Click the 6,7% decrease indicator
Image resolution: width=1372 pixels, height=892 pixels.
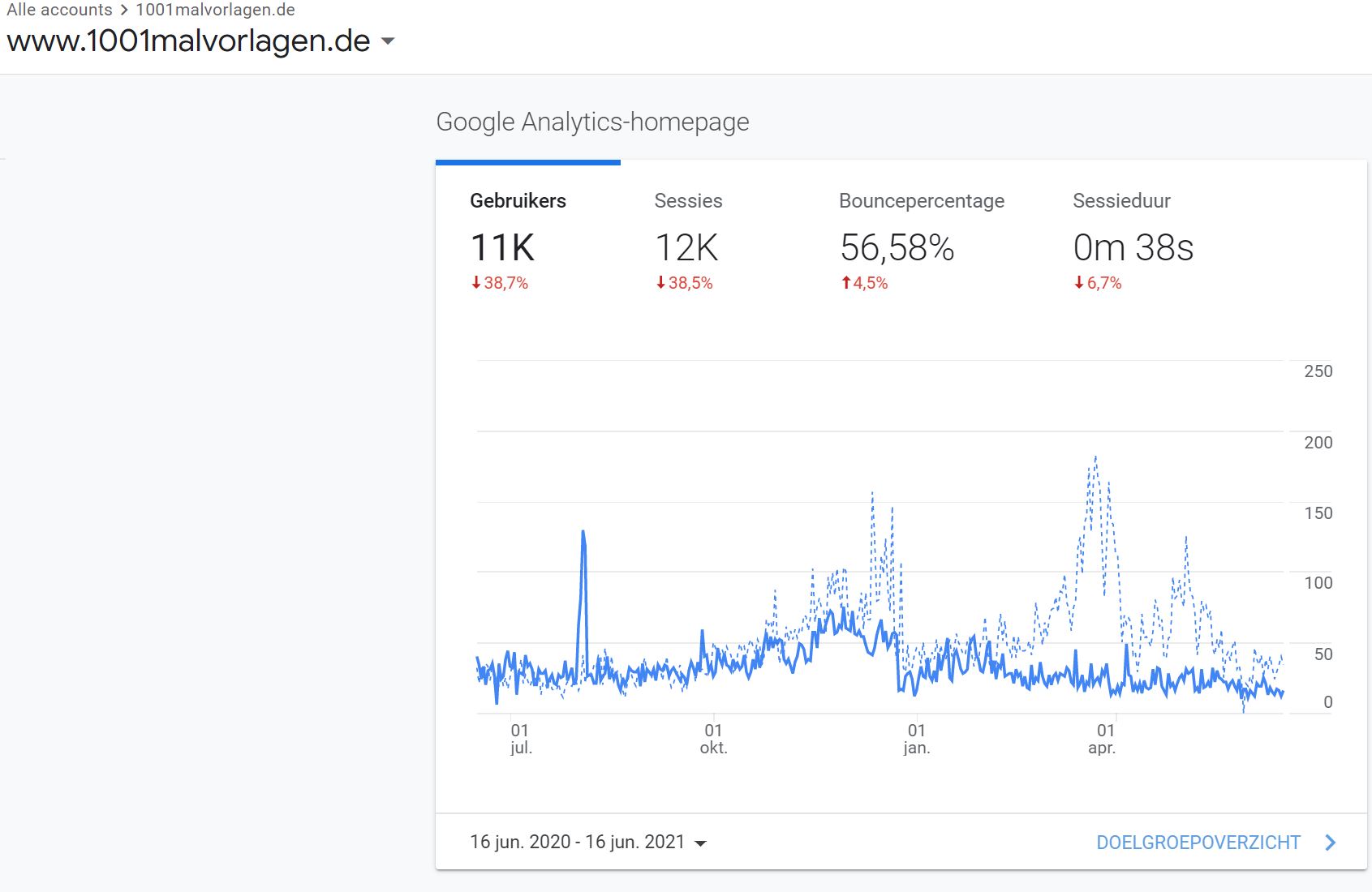coord(1098,283)
